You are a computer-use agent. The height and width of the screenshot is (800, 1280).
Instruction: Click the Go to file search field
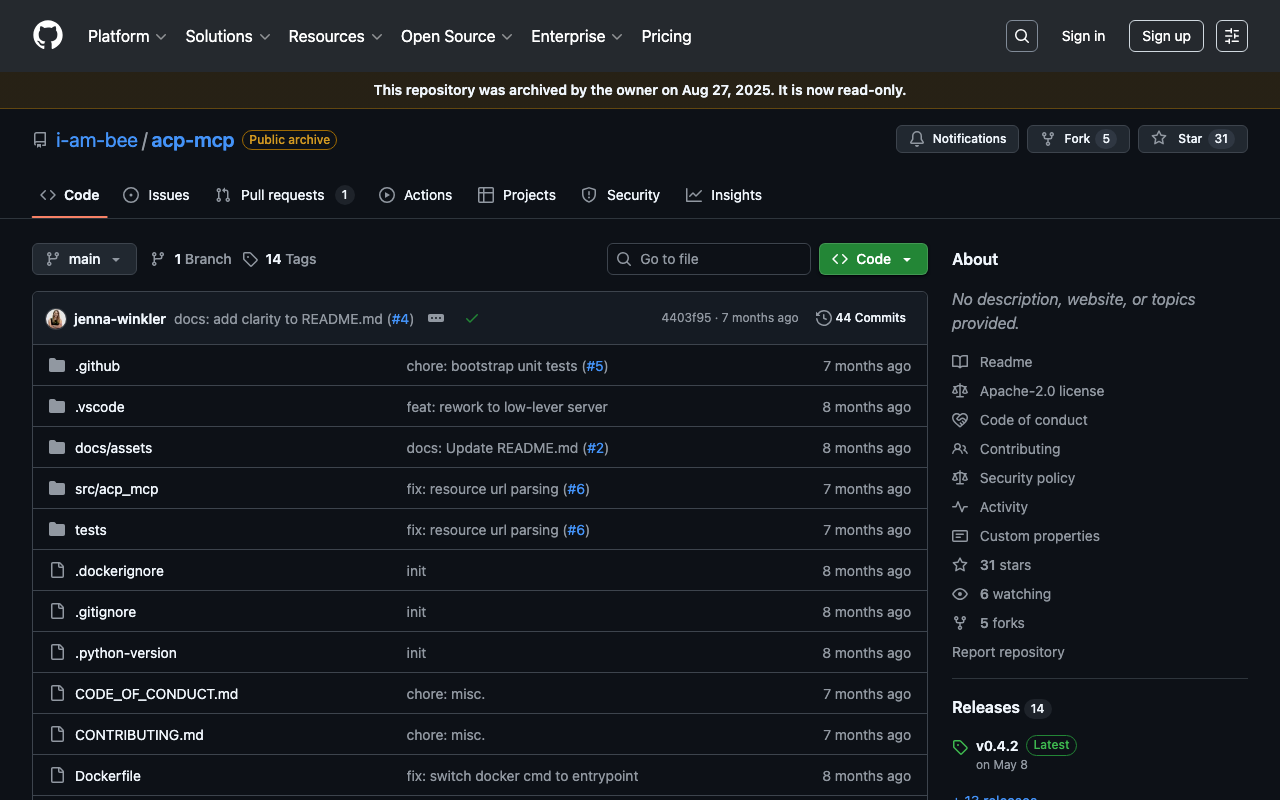click(709, 259)
